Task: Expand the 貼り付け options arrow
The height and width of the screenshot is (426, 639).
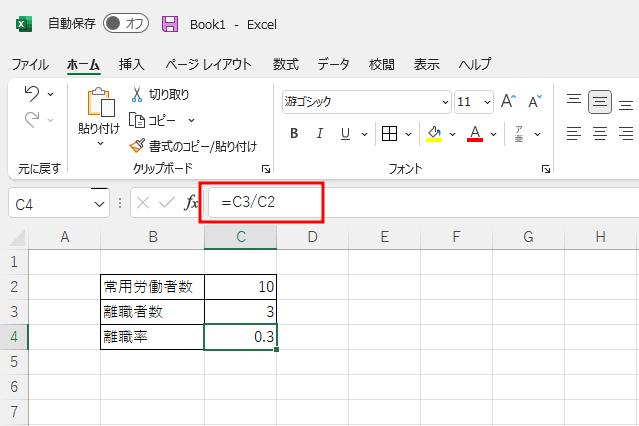Action: coord(100,143)
